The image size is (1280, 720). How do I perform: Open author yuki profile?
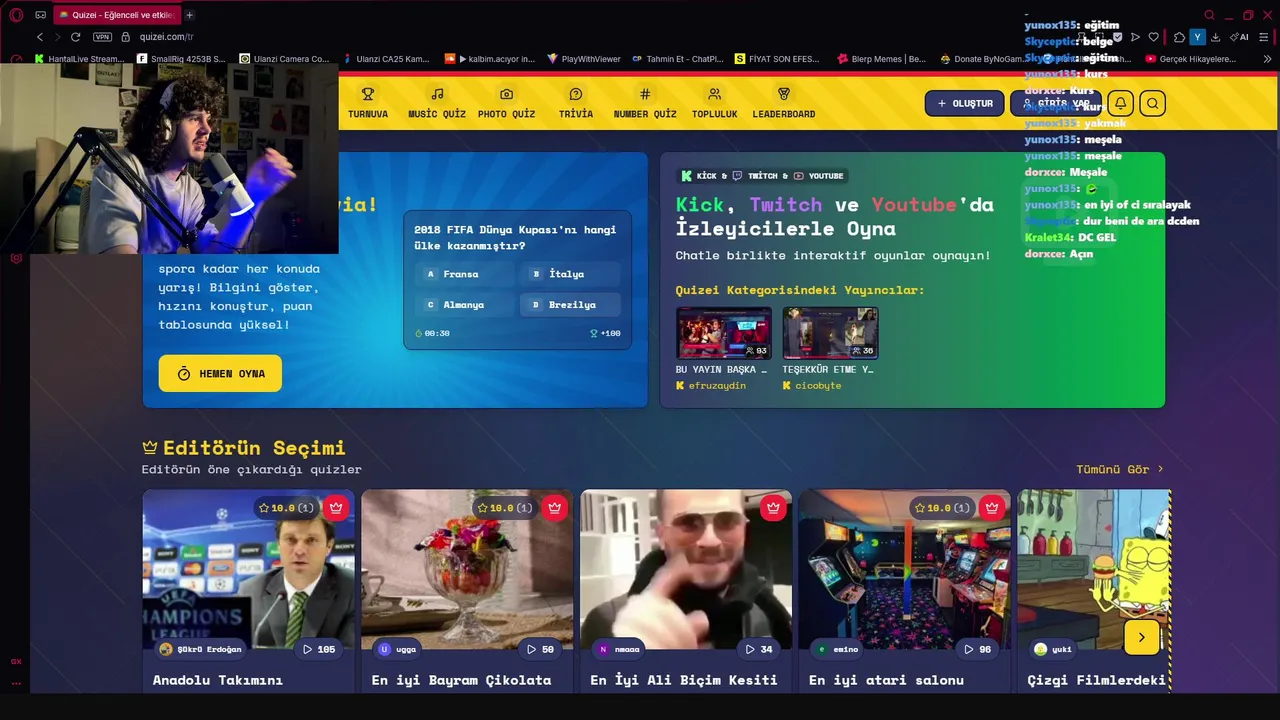coord(1052,649)
